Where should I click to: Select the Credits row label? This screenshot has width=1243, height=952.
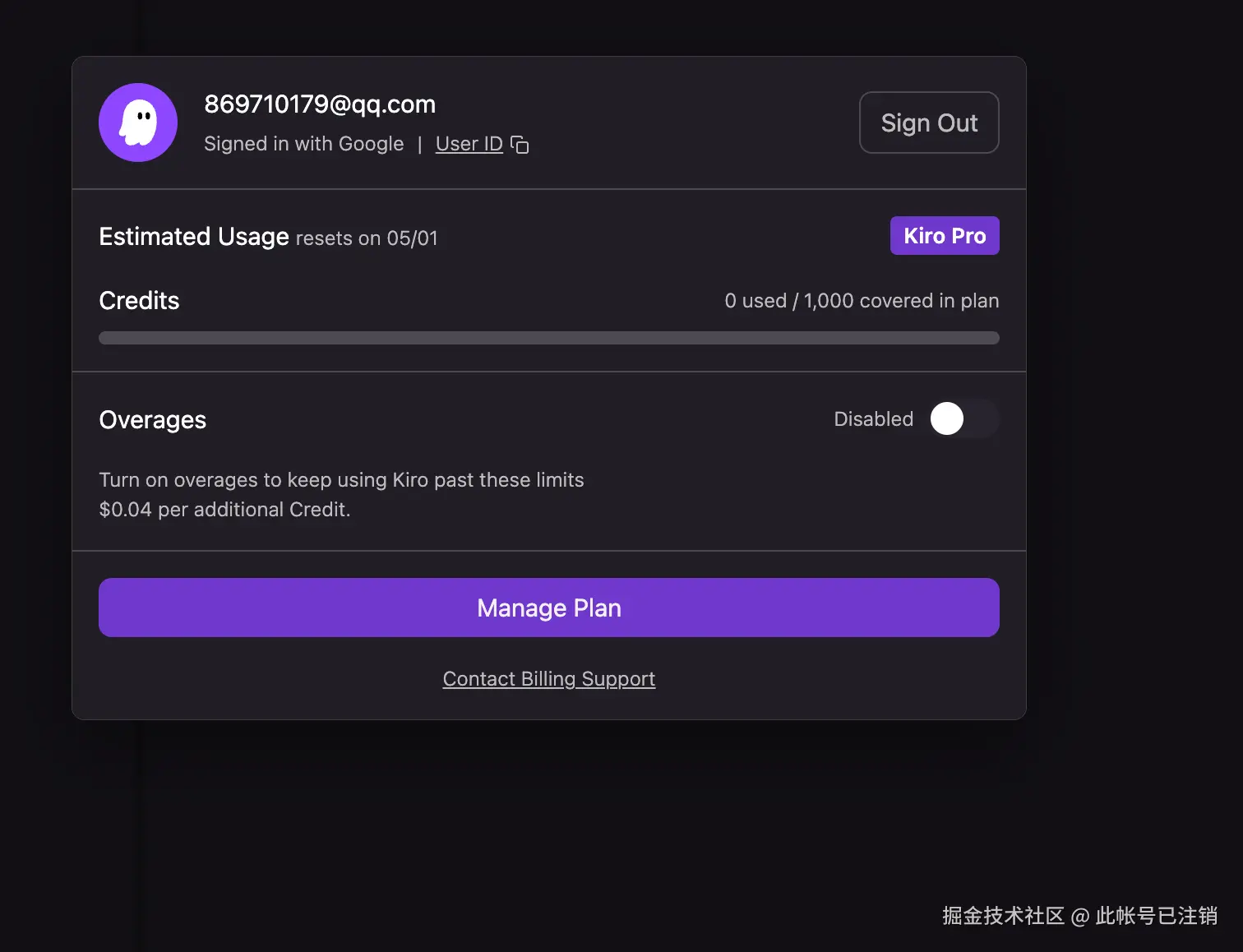(x=139, y=301)
